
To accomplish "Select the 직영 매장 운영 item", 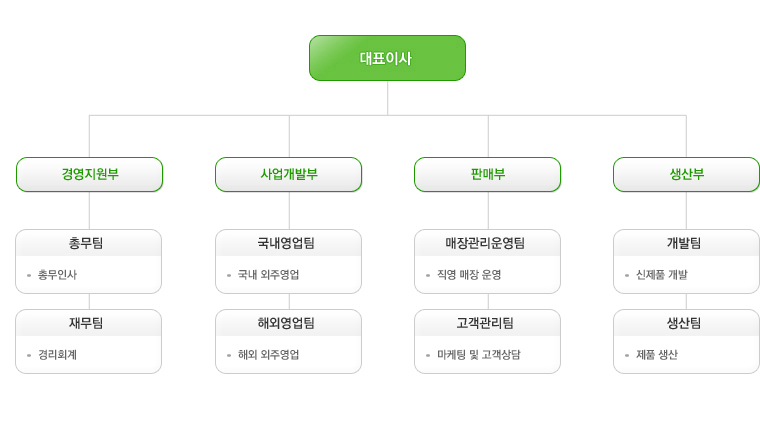I will pos(469,275).
